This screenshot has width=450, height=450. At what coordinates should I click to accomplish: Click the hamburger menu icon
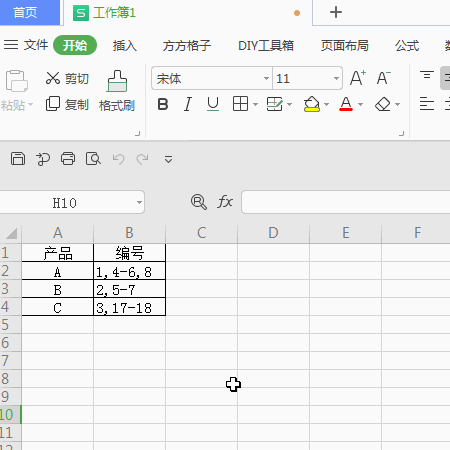coord(11,45)
